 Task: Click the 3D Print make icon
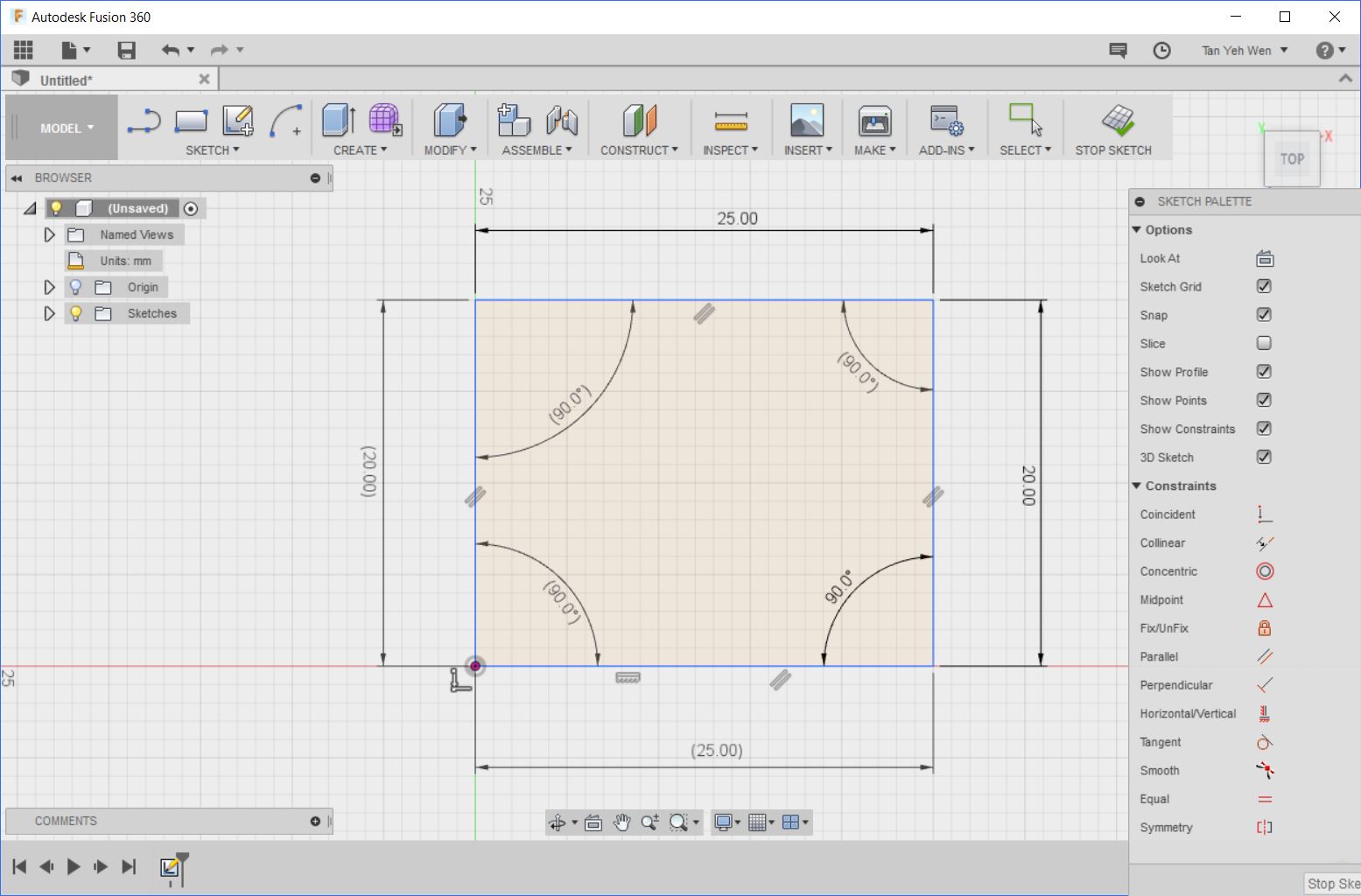click(874, 120)
